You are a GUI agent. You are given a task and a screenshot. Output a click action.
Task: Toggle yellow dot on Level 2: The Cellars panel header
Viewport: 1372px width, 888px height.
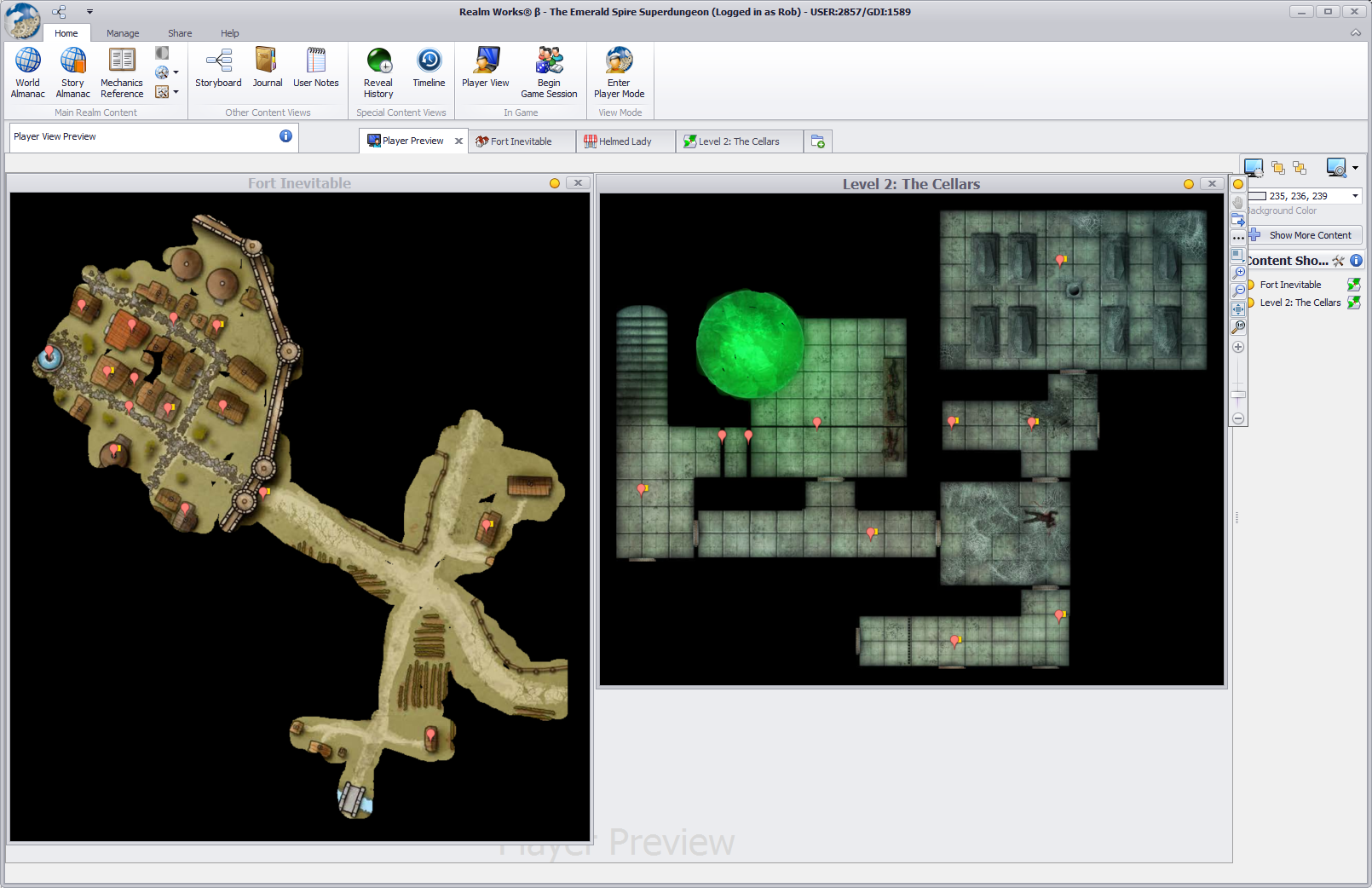tap(1189, 184)
